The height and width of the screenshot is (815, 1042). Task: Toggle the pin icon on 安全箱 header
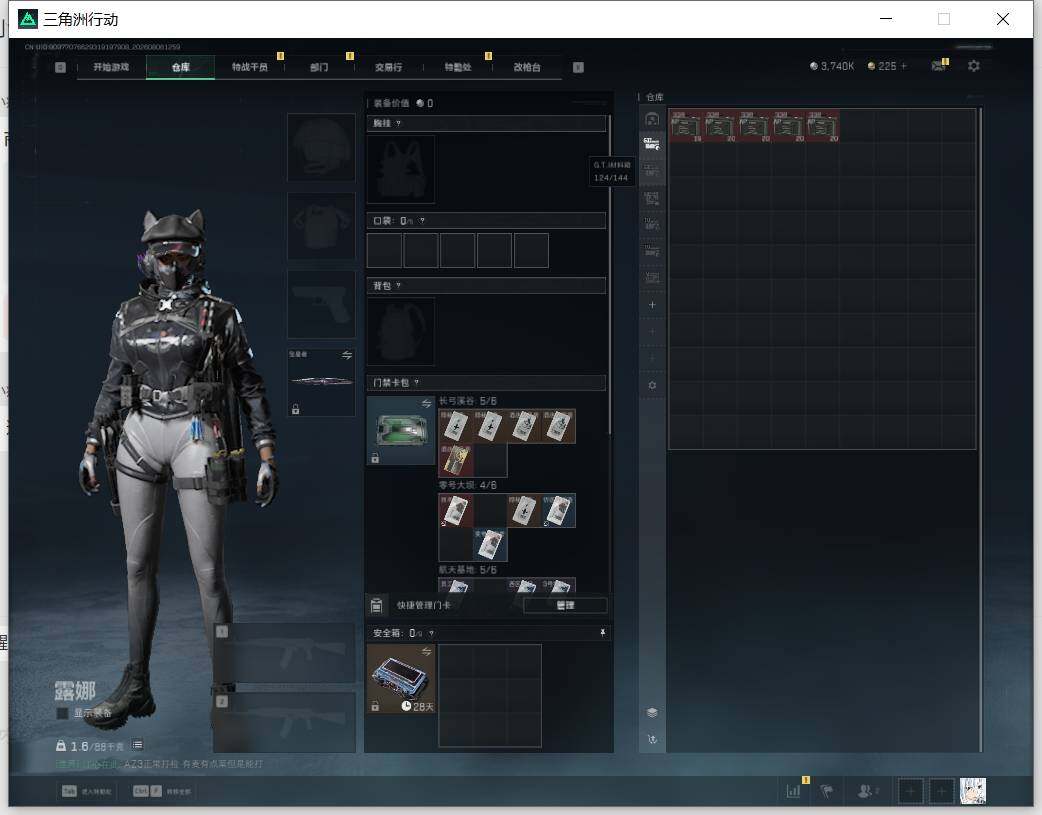[603, 634]
